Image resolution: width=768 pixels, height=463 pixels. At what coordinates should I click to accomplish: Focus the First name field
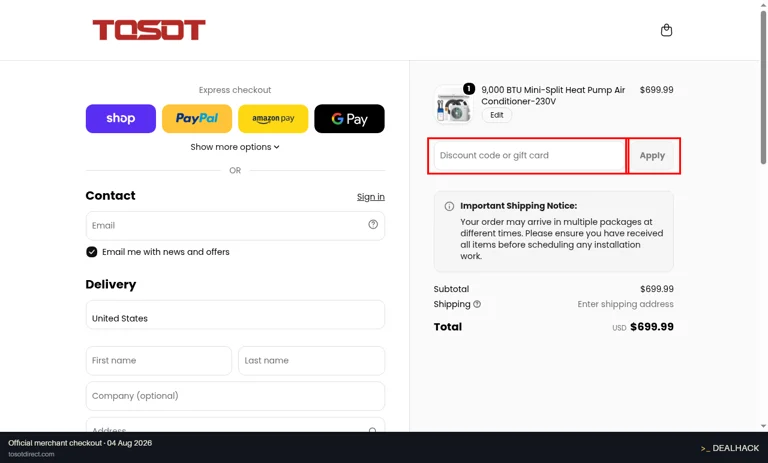159,361
